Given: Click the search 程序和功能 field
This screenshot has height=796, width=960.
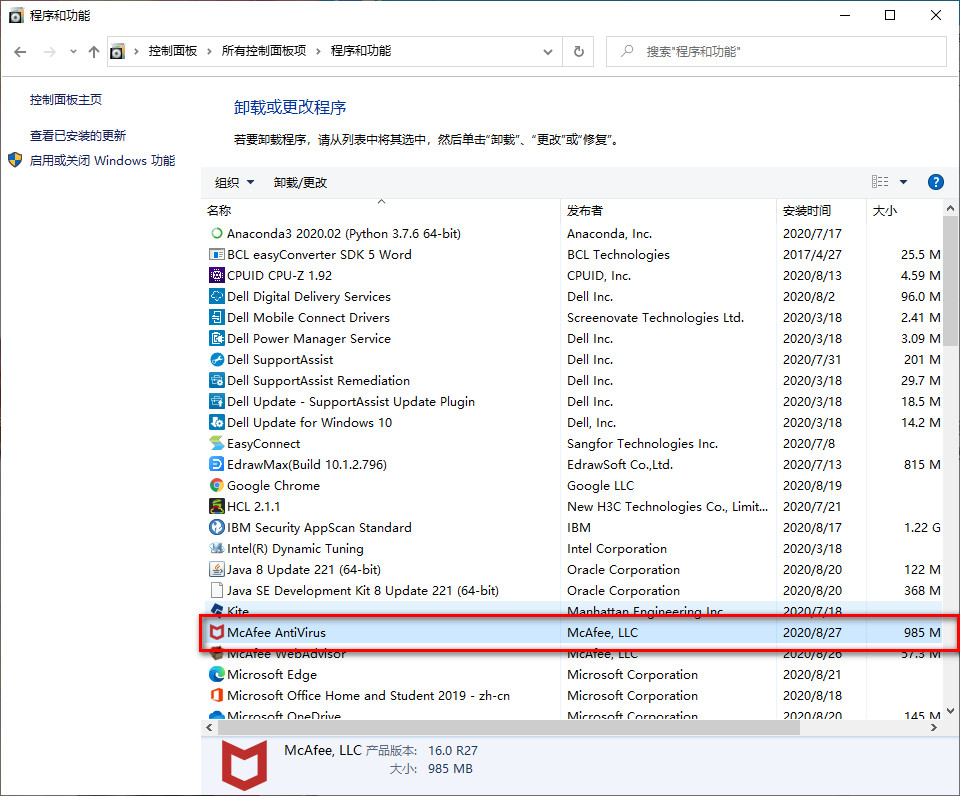Looking at the screenshot, I should pos(776,51).
